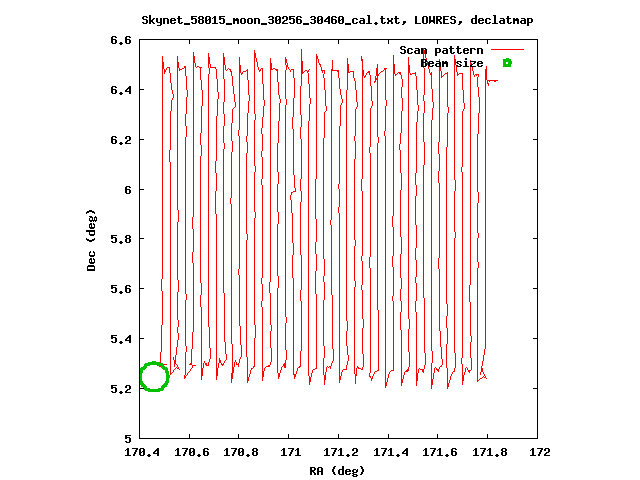Image resolution: width=640 pixels, height=480 pixels.
Task: Click the 171.8 tick label on RA axis
Action: point(490,452)
